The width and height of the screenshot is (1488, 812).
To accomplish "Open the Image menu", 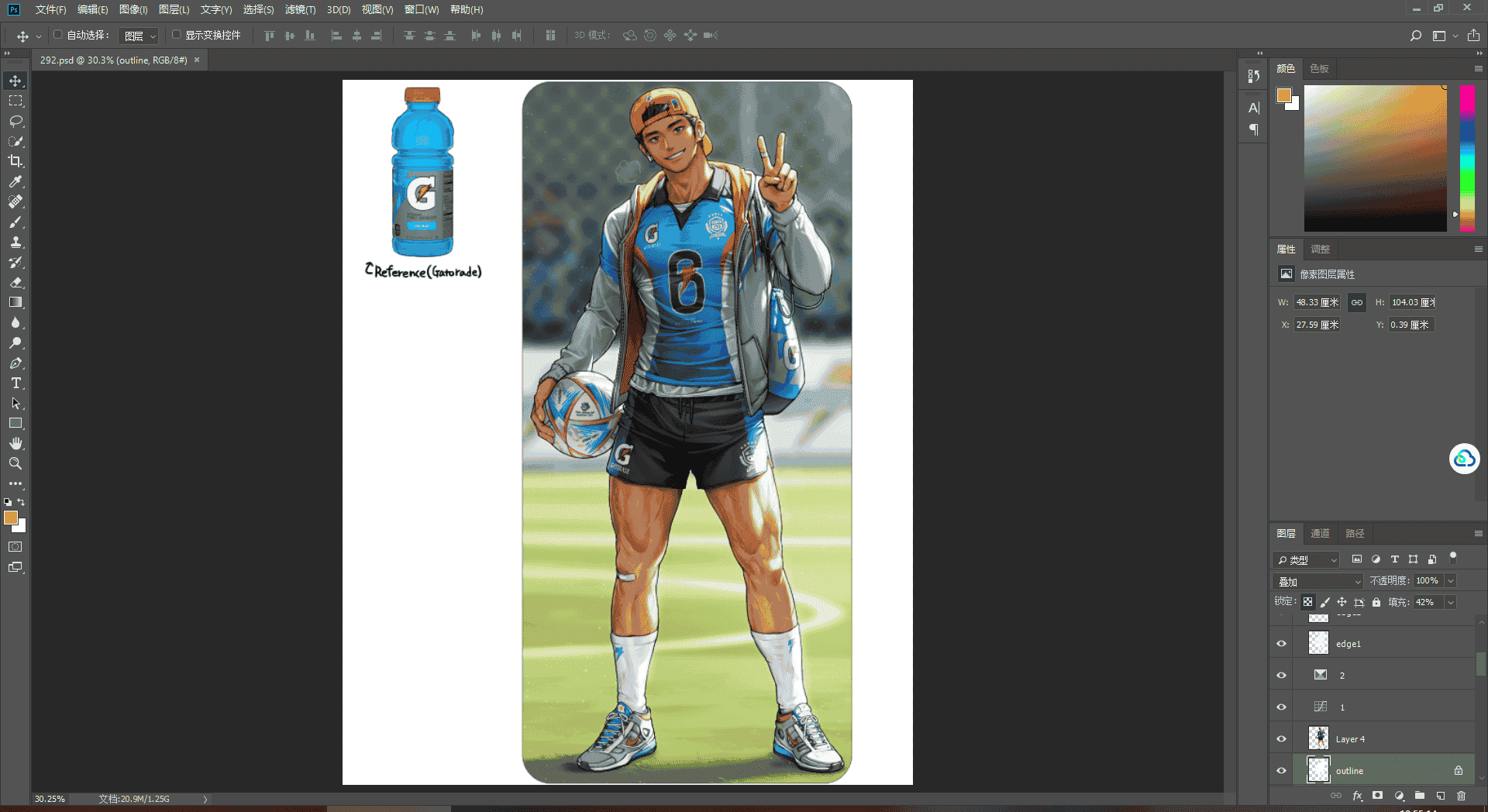I will tap(133, 9).
